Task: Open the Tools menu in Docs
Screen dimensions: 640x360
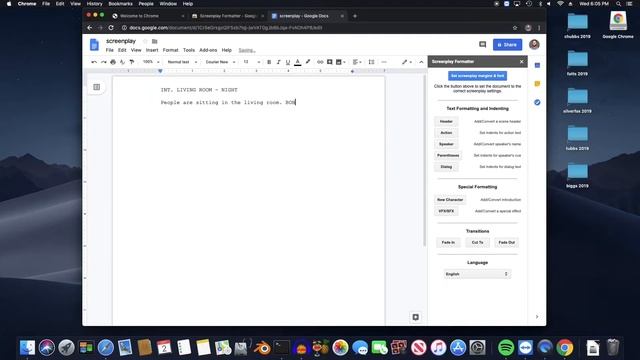Action: pos(189,50)
